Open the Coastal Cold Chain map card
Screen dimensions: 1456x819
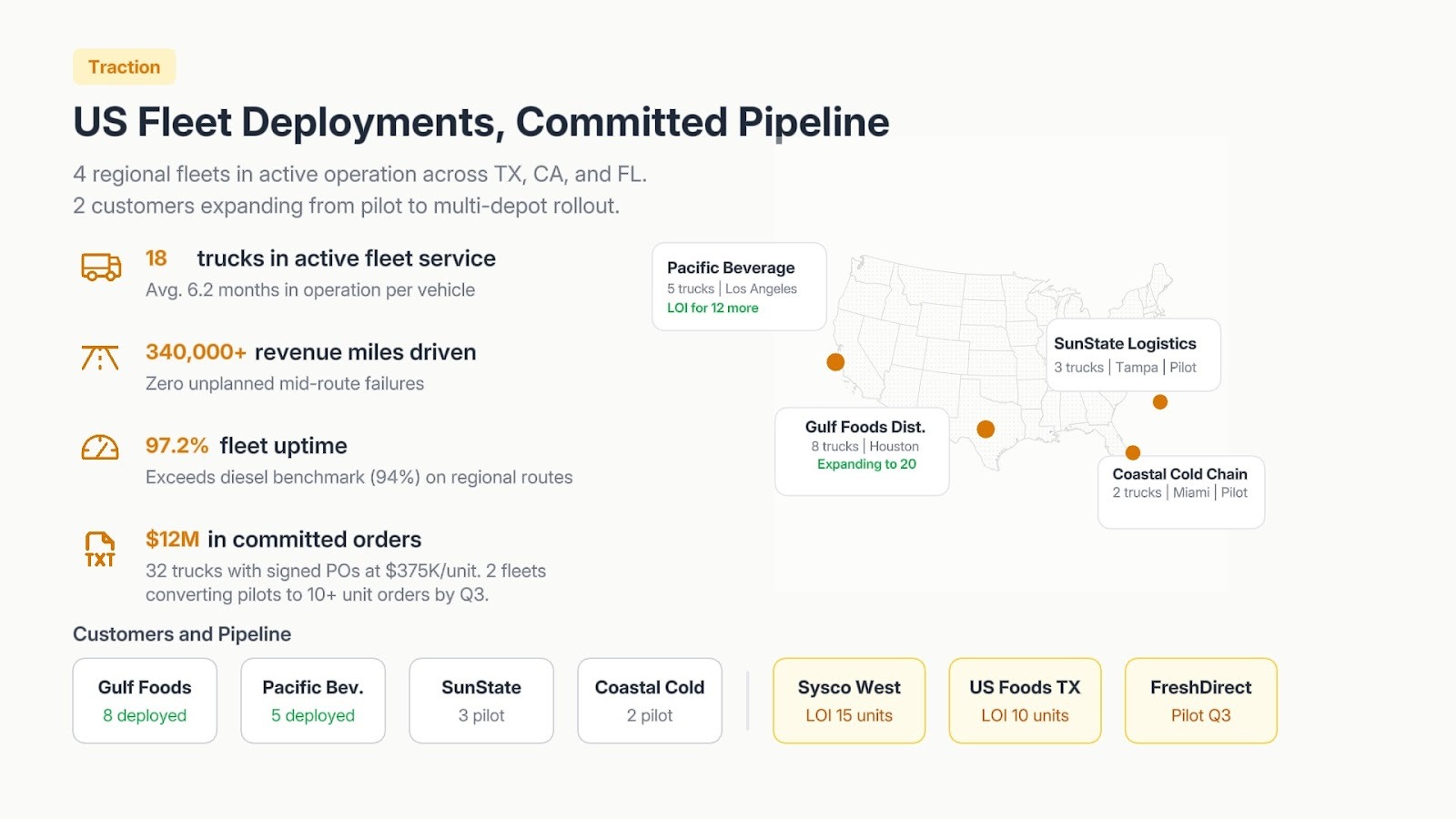click(x=1181, y=492)
